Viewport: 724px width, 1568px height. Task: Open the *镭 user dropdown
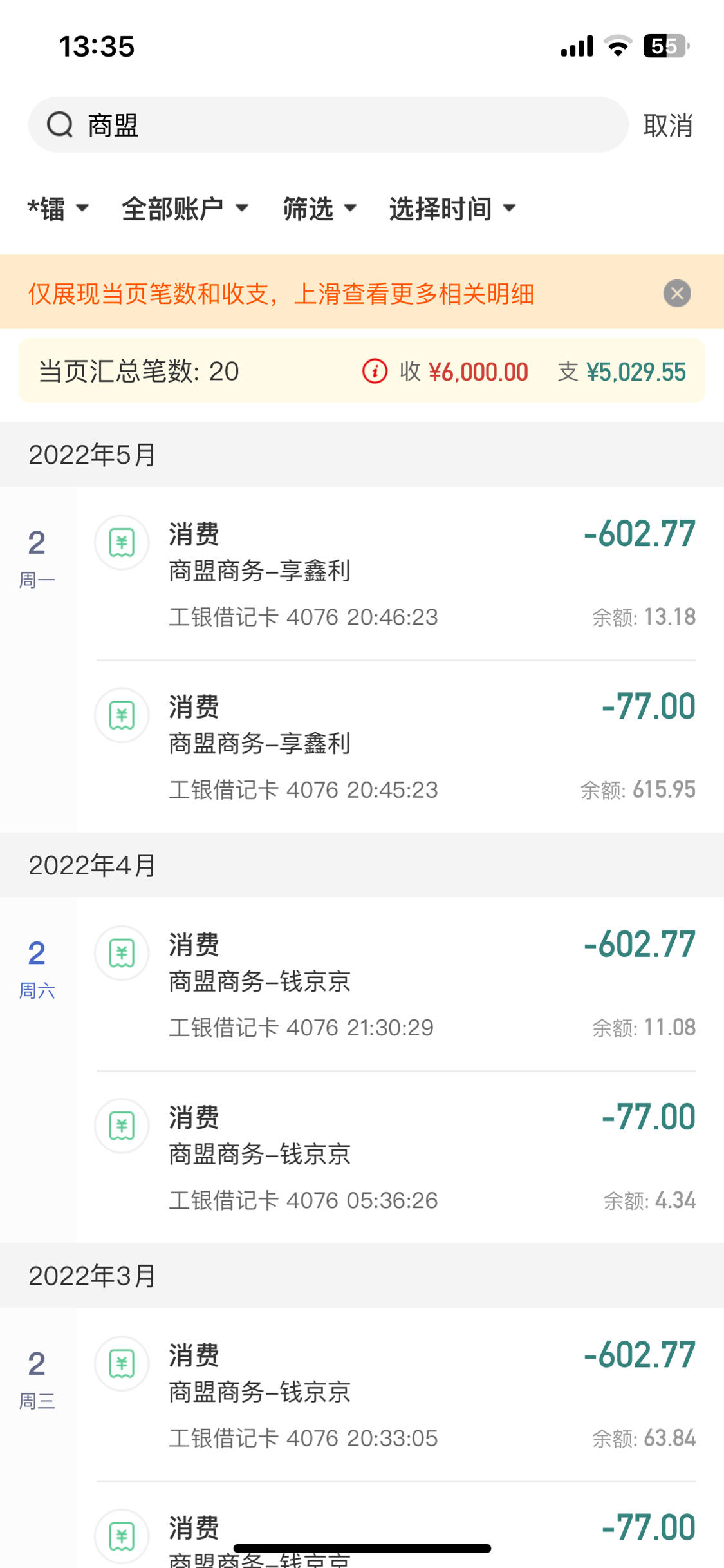click(58, 209)
